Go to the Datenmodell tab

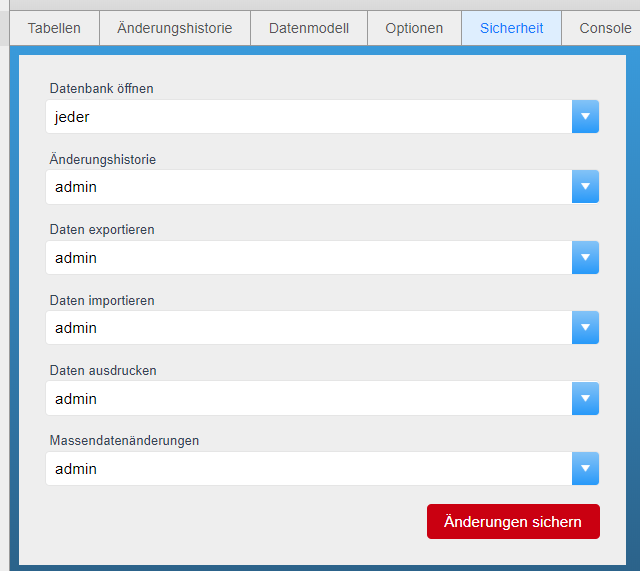point(308,28)
